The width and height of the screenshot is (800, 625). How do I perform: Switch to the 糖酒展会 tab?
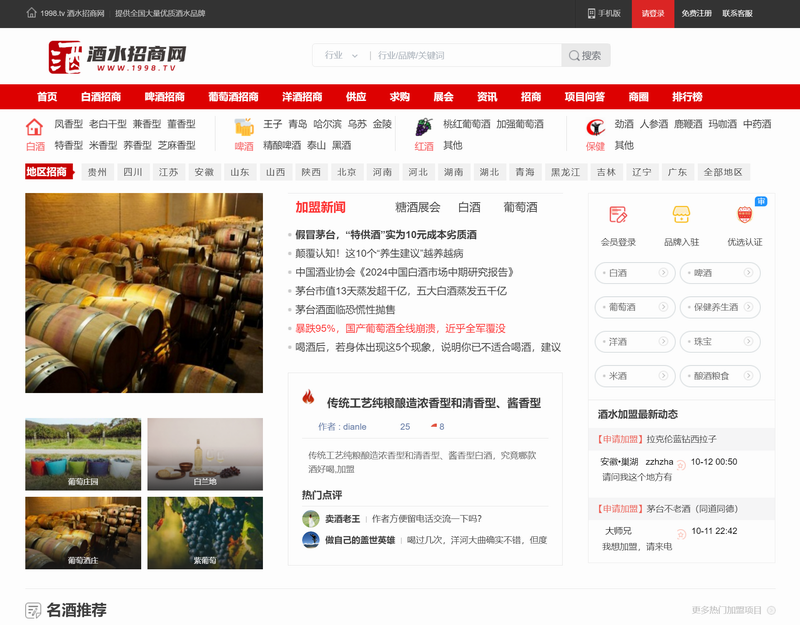(417, 207)
